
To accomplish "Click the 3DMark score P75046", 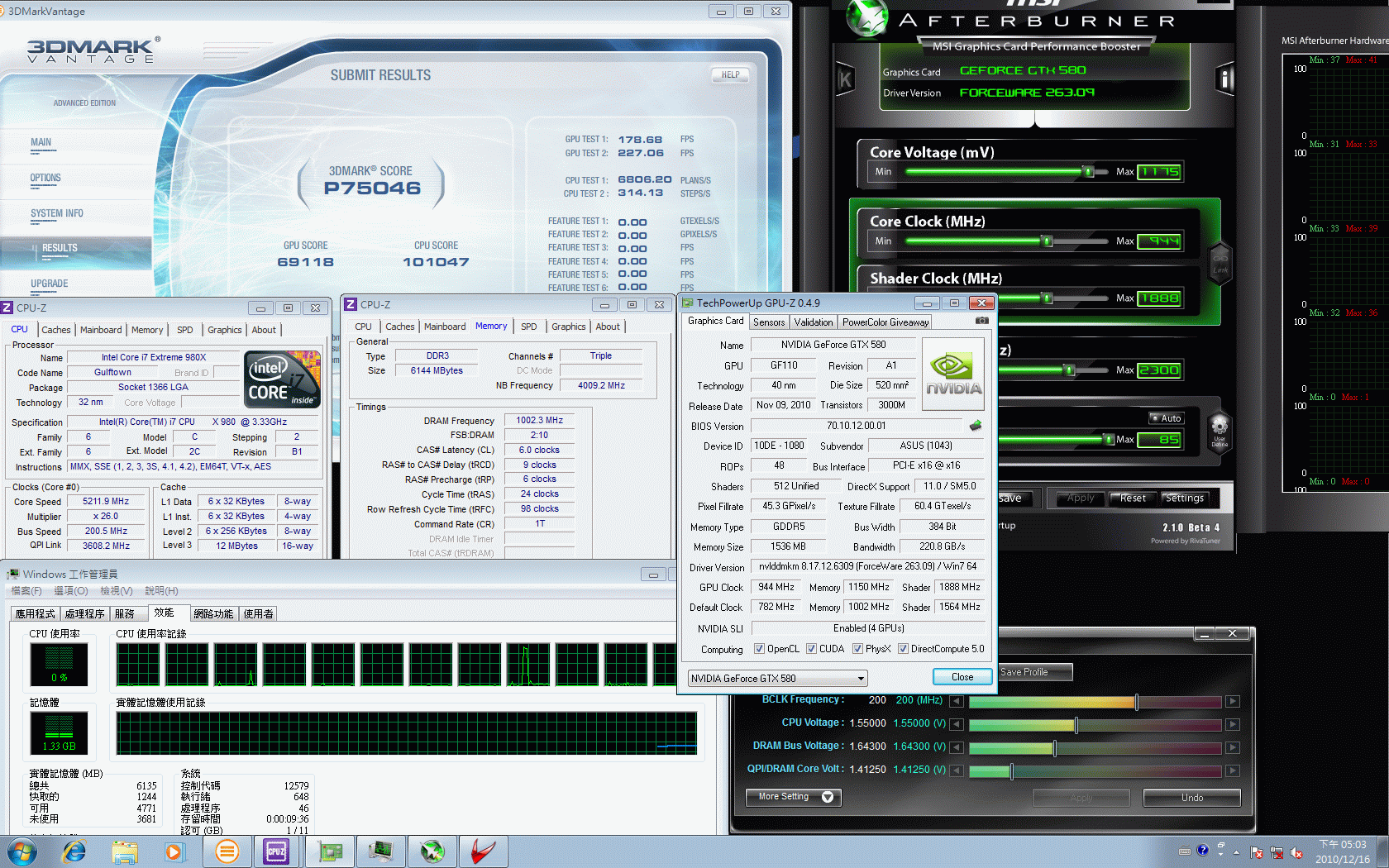I will (x=372, y=188).
